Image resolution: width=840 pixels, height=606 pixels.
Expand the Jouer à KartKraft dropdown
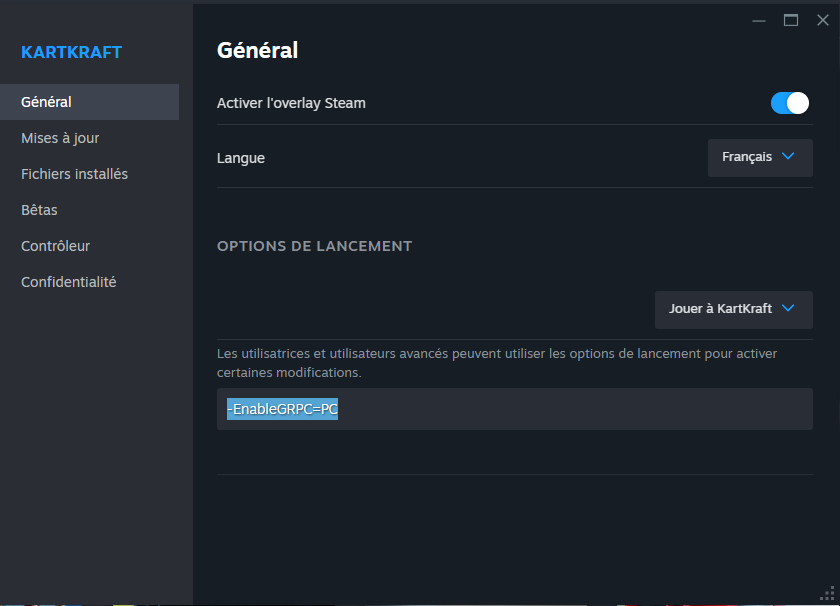(x=733, y=309)
